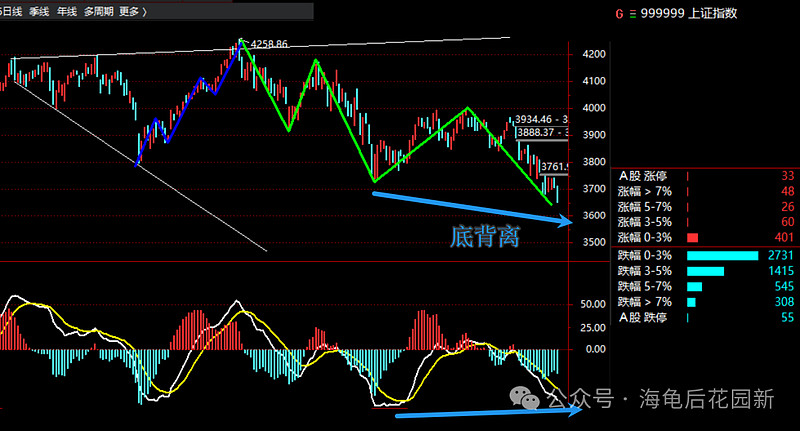Open the red-green list icon beside 999999
Screen dimensions: 800x431
click(x=633, y=14)
